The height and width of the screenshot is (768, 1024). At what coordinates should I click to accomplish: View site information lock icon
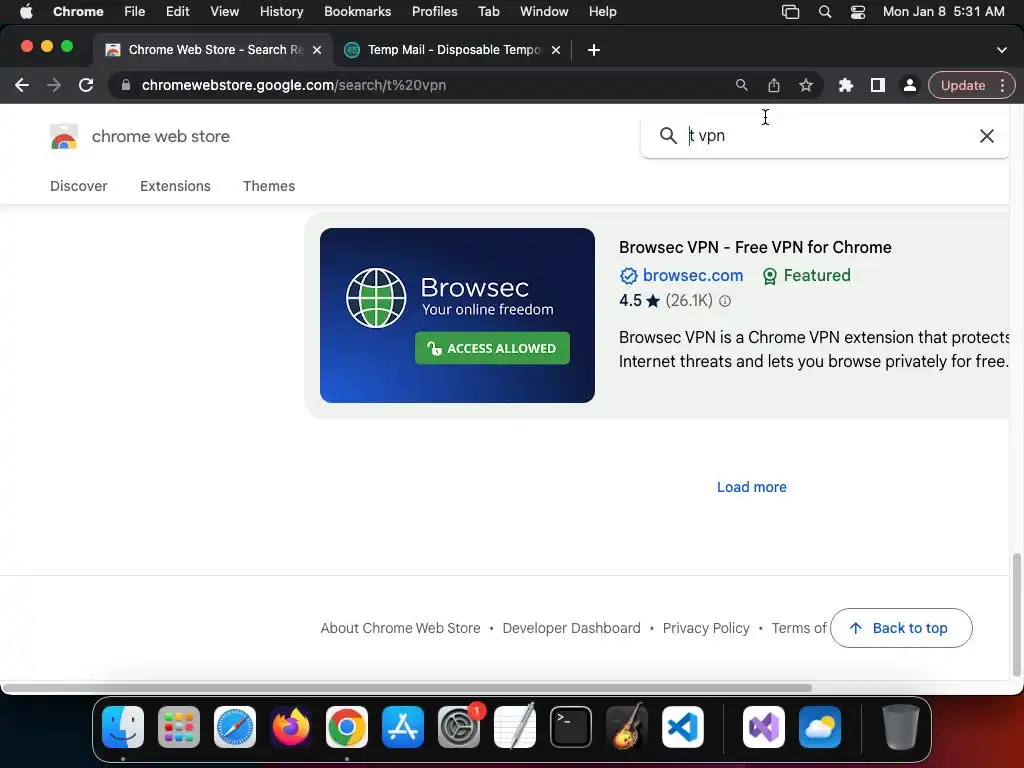pyautogui.click(x=126, y=85)
